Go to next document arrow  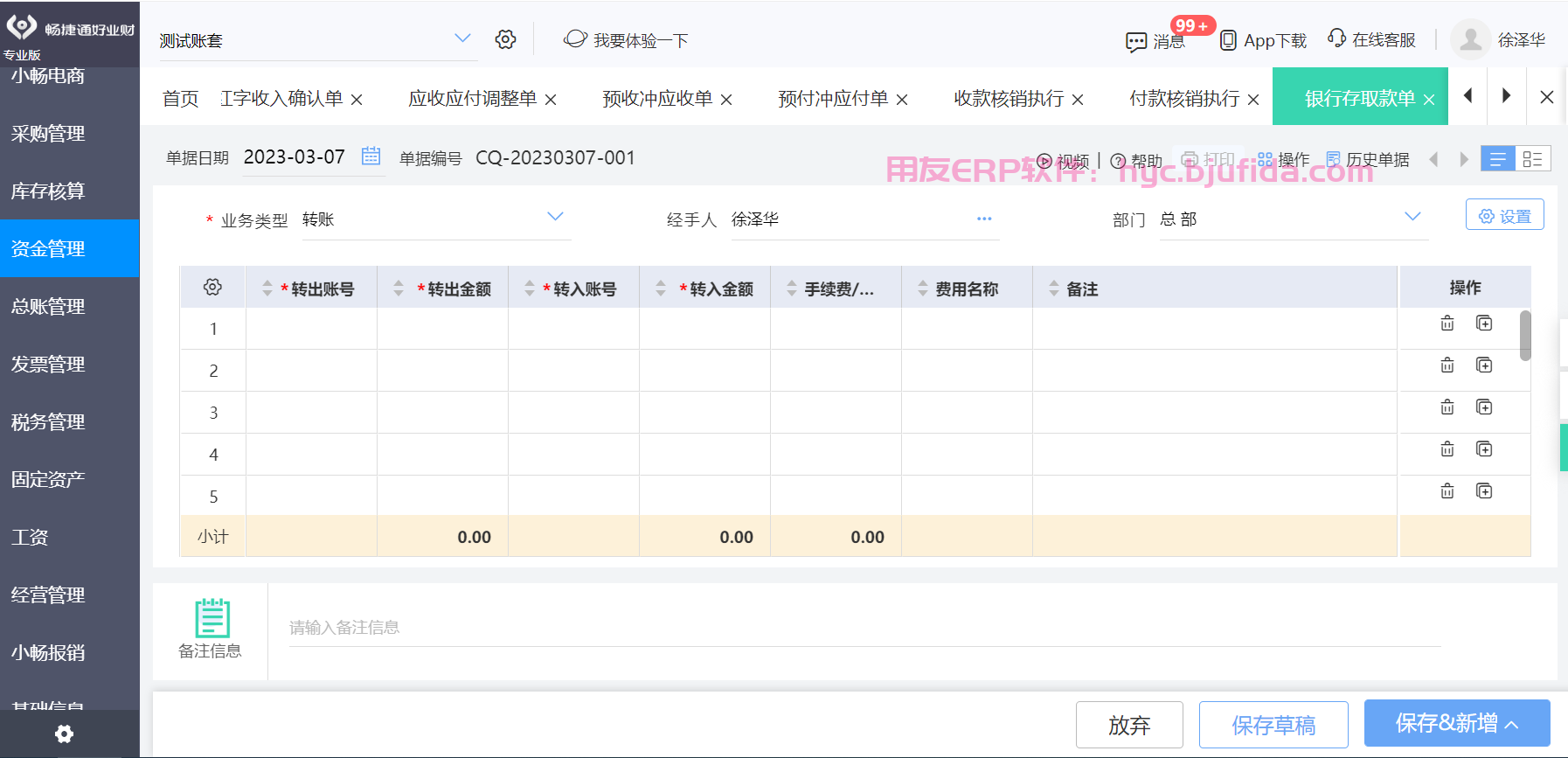1464,159
